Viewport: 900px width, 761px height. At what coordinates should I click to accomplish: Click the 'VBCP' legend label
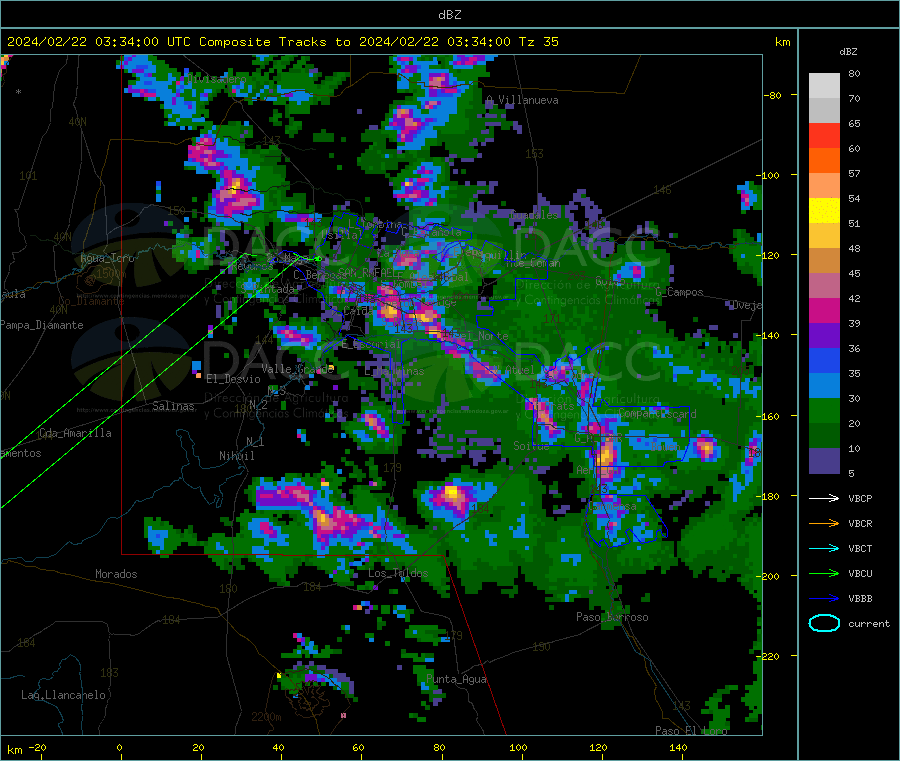(860, 498)
